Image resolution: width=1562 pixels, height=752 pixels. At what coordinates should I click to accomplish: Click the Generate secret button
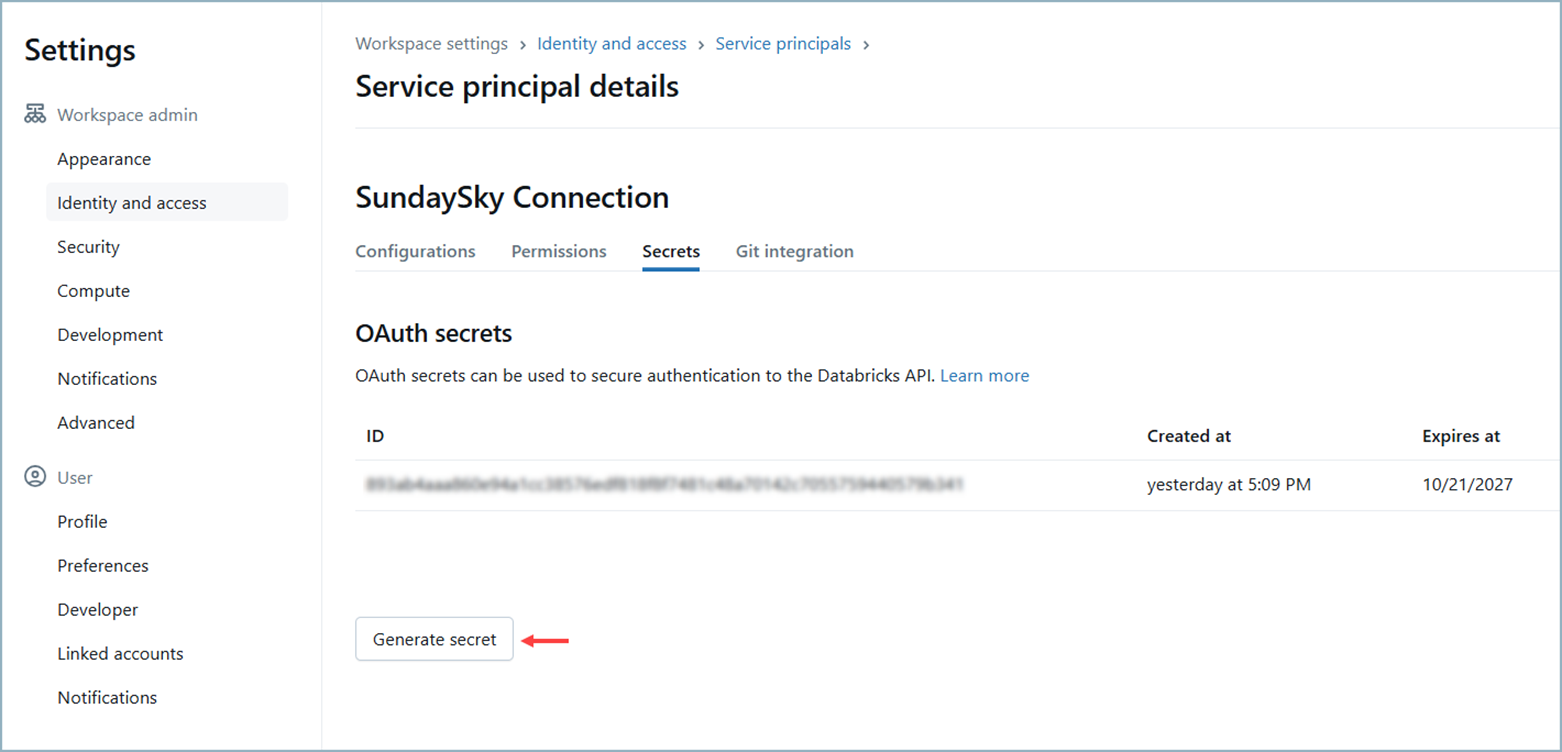pos(434,638)
